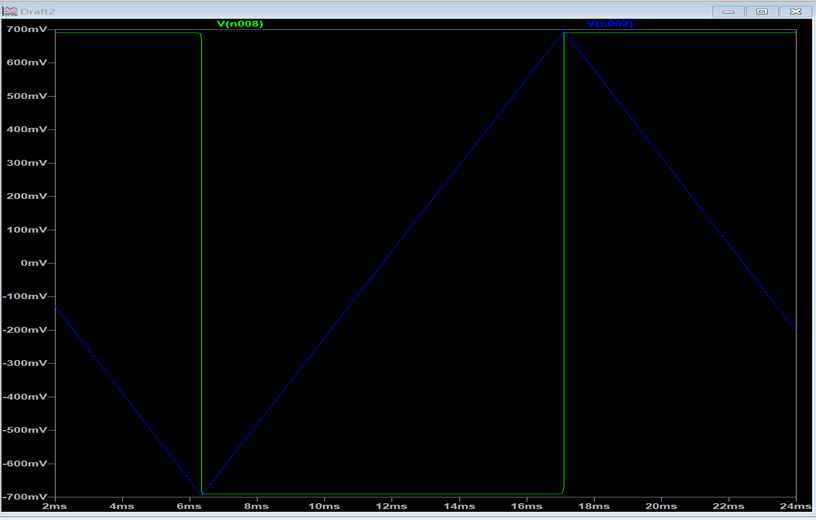Click the 700mV label on vertical axis
Image resolution: width=816 pixels, height=520 pixels.
point(24,29)
